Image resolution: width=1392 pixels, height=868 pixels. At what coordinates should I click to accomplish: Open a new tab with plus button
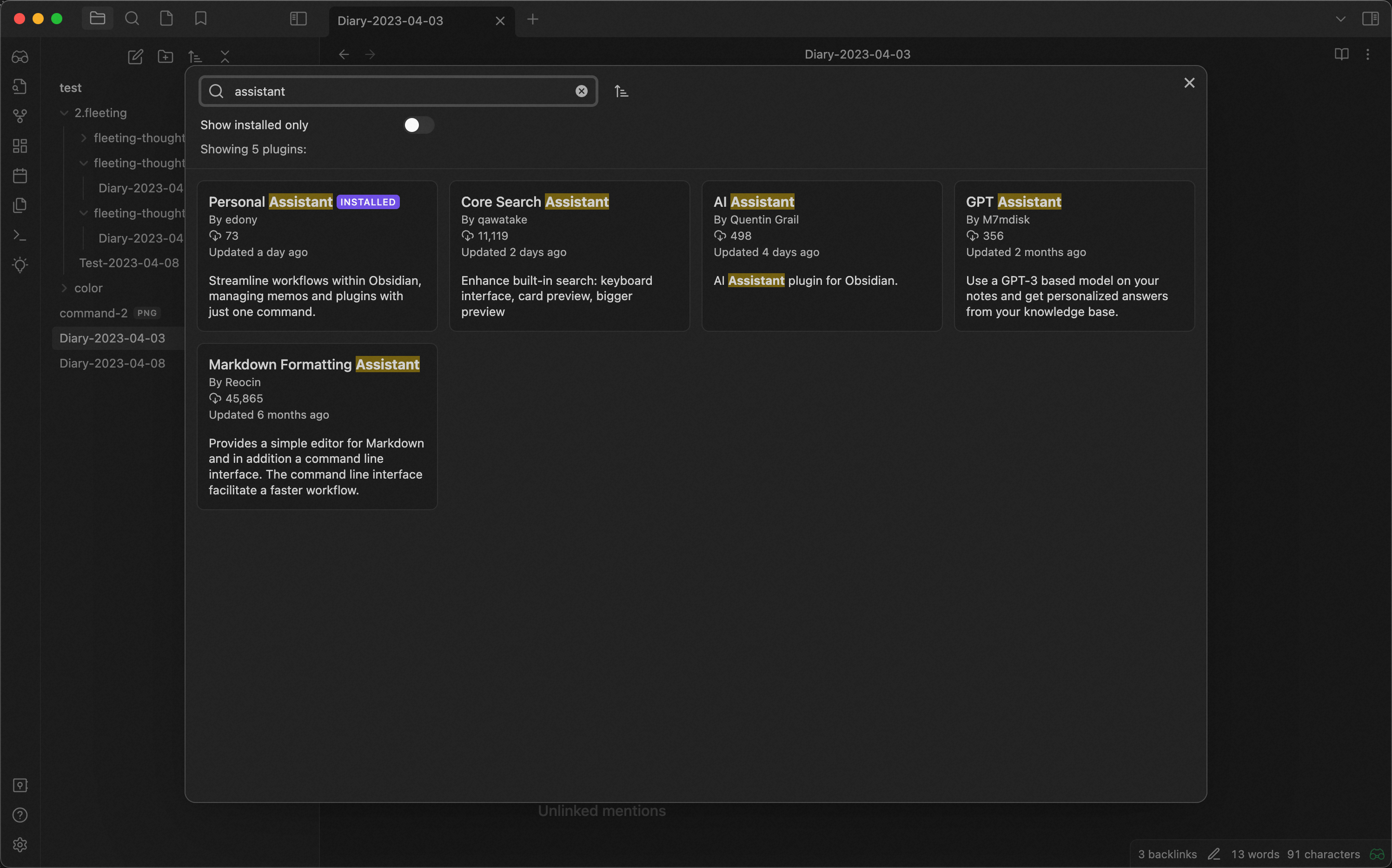click(x=532, y=20)
